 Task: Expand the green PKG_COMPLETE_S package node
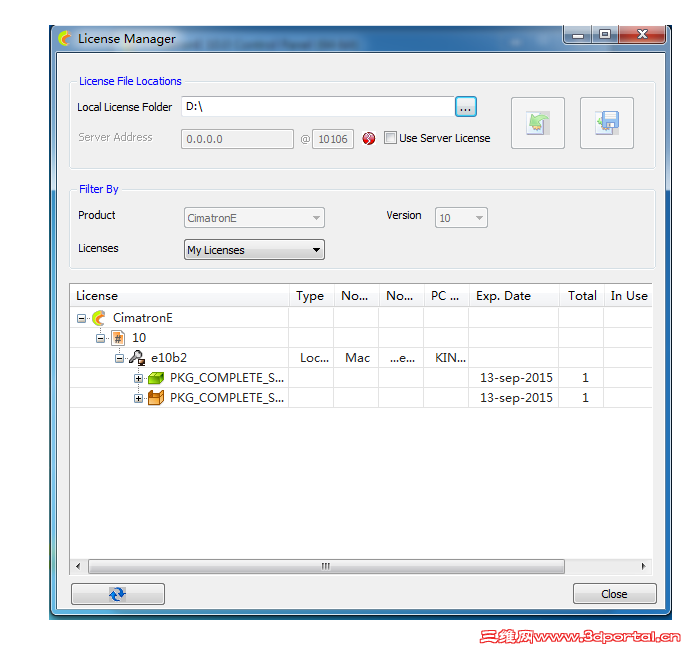[138, 378]
